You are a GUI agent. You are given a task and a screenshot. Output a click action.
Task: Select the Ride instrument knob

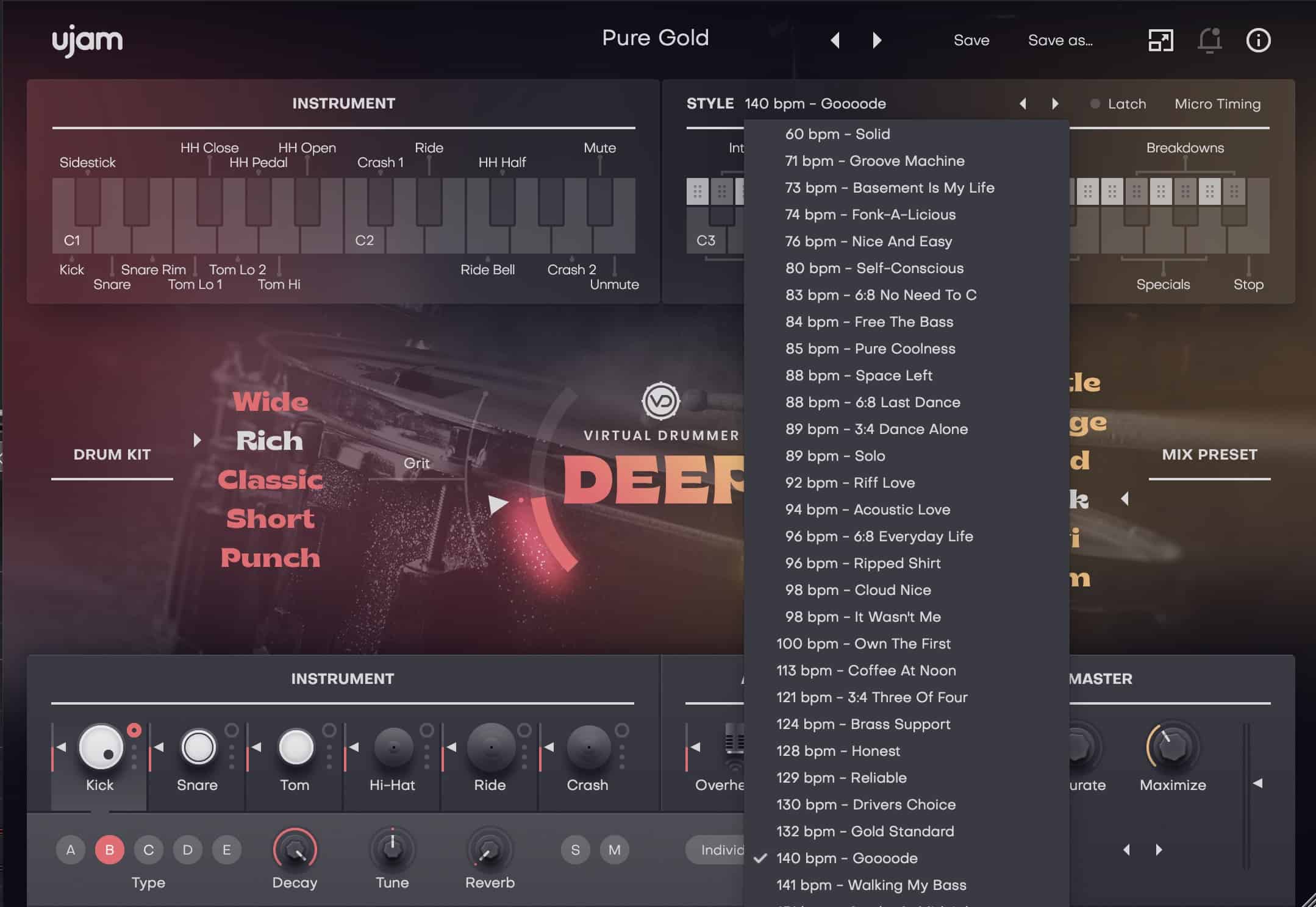491,747
